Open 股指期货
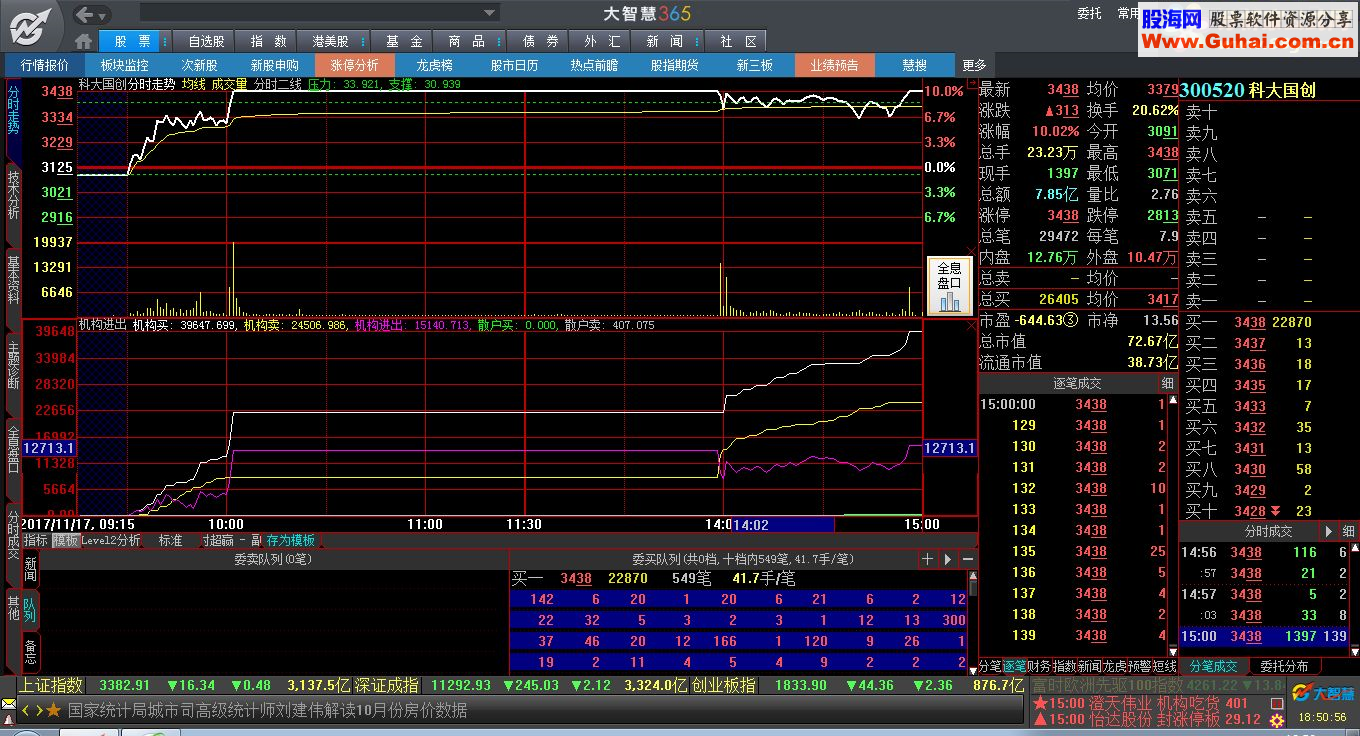1360x736 pixels. pyautogui.click(x=674, y=65)
